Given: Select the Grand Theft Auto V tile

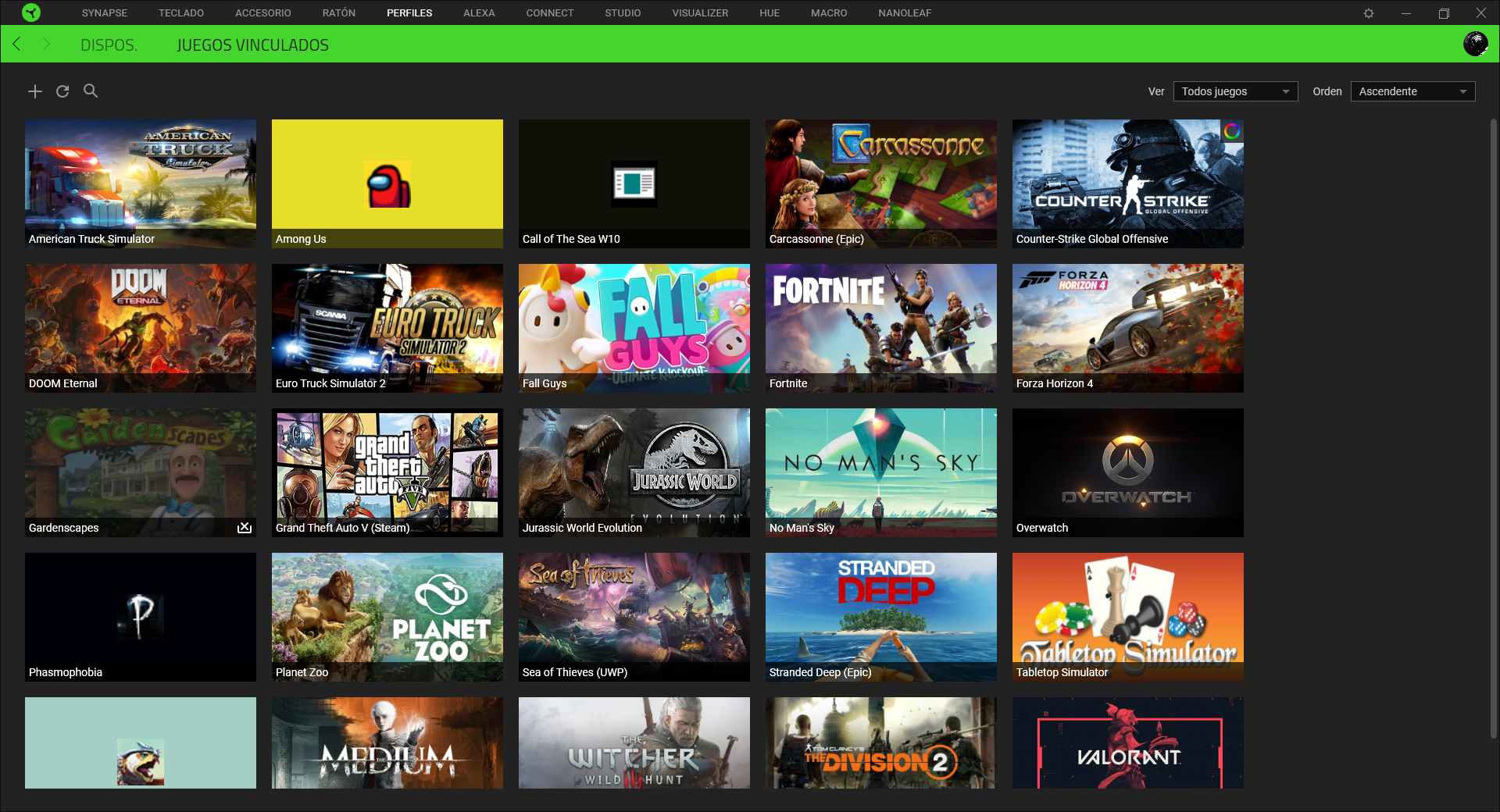Looking at the screenshot, I should tap(387, 472).
